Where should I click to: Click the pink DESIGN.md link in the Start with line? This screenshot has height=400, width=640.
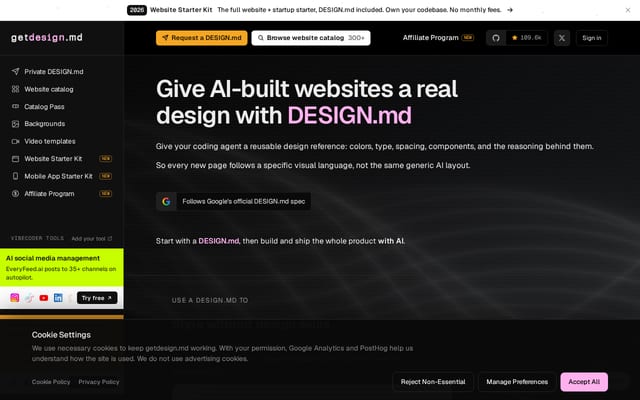218,241
